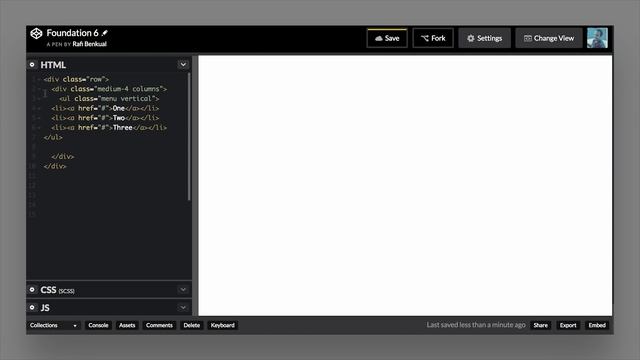This screenshot has height=360, width=640.
Task: Expand the CSS panel dropdown chevron
Action: tap(183, 289)
